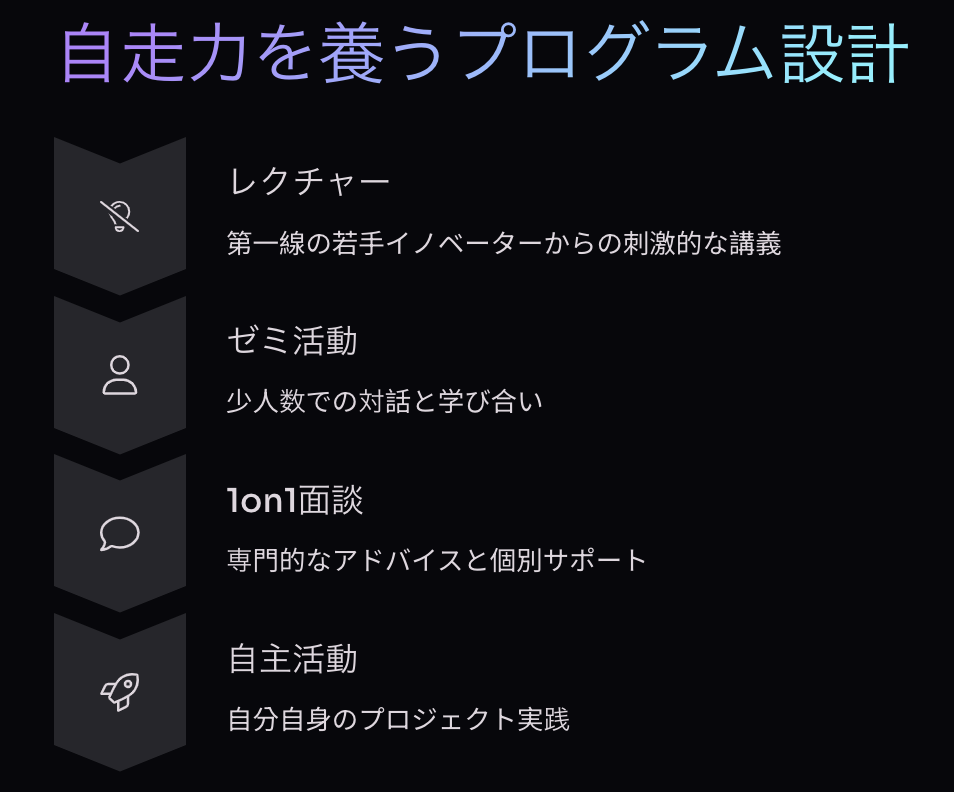
Task: Click the crossed-out bell icon
Action: [x=119, y=216]
